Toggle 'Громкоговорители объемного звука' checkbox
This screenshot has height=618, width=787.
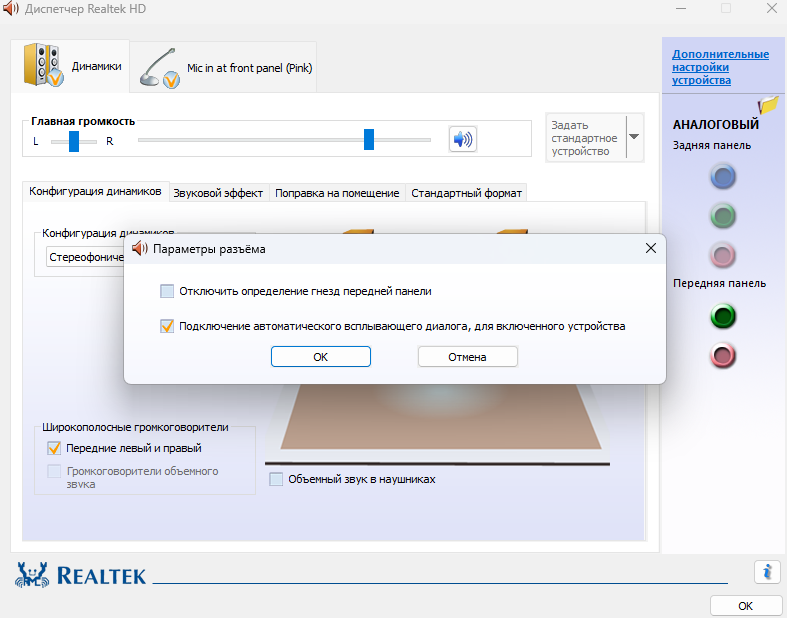[x=54, y=471]
